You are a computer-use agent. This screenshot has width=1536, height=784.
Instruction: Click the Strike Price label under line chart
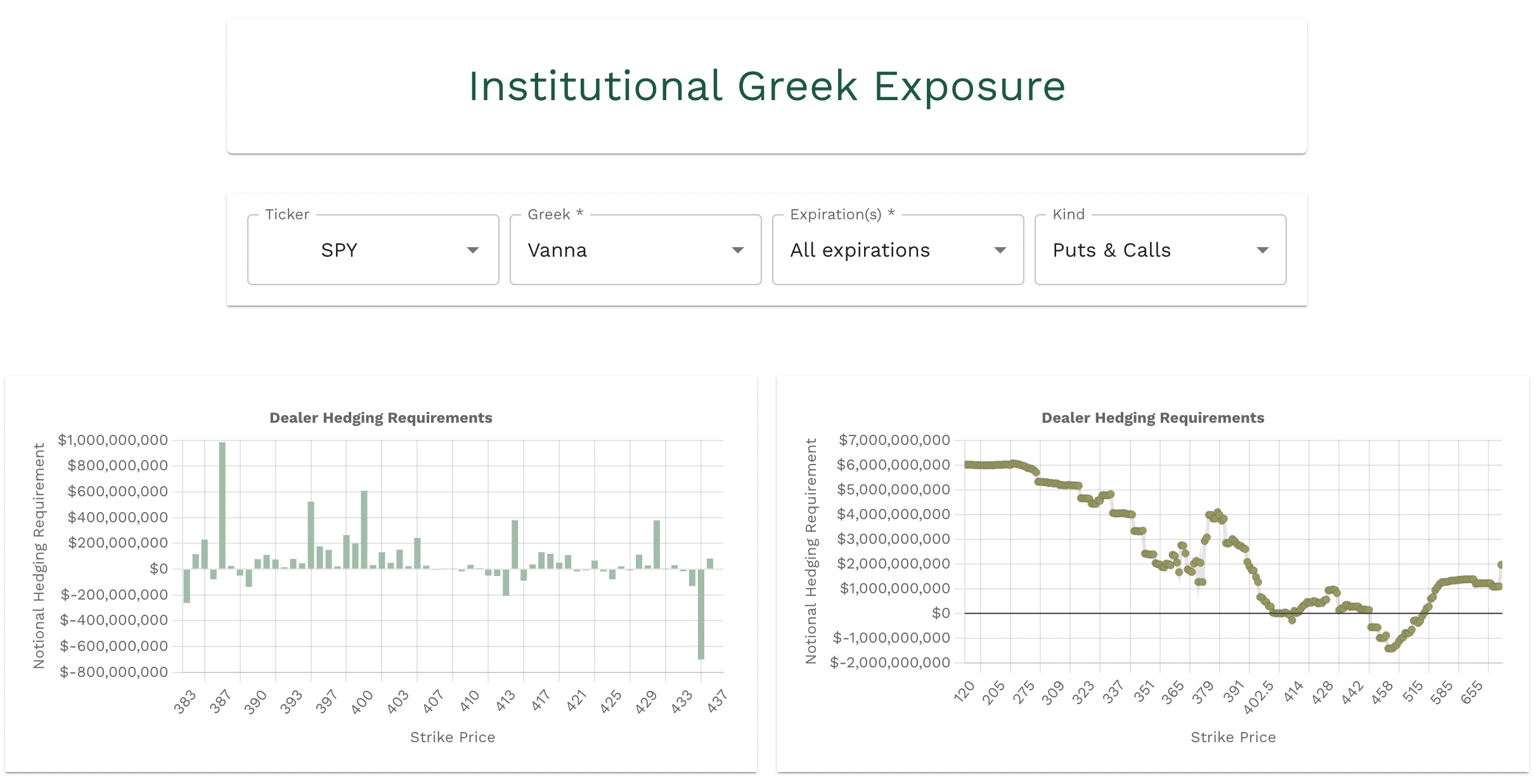coord(1233,737)
